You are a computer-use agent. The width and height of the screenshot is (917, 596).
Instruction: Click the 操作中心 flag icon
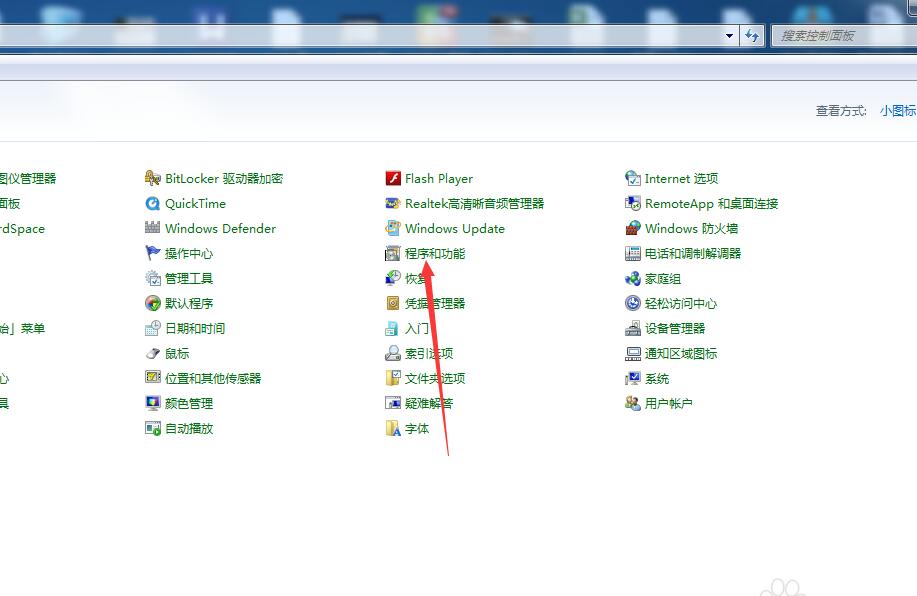153,253
